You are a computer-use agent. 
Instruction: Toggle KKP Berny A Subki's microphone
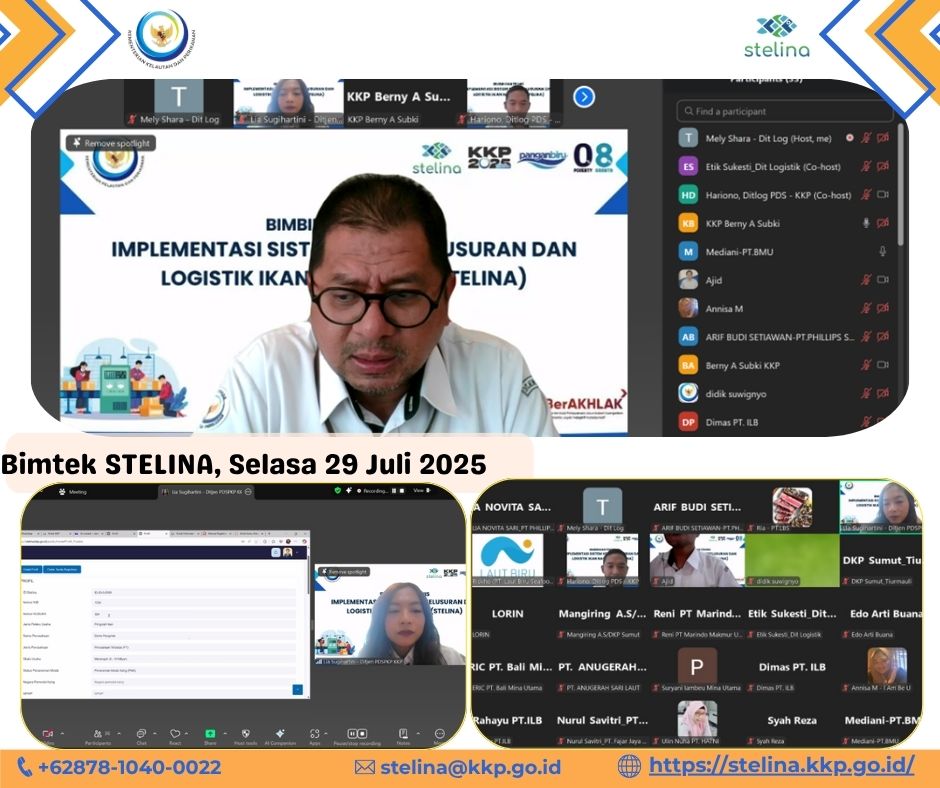pyautogui.click(x=866, y=222)
